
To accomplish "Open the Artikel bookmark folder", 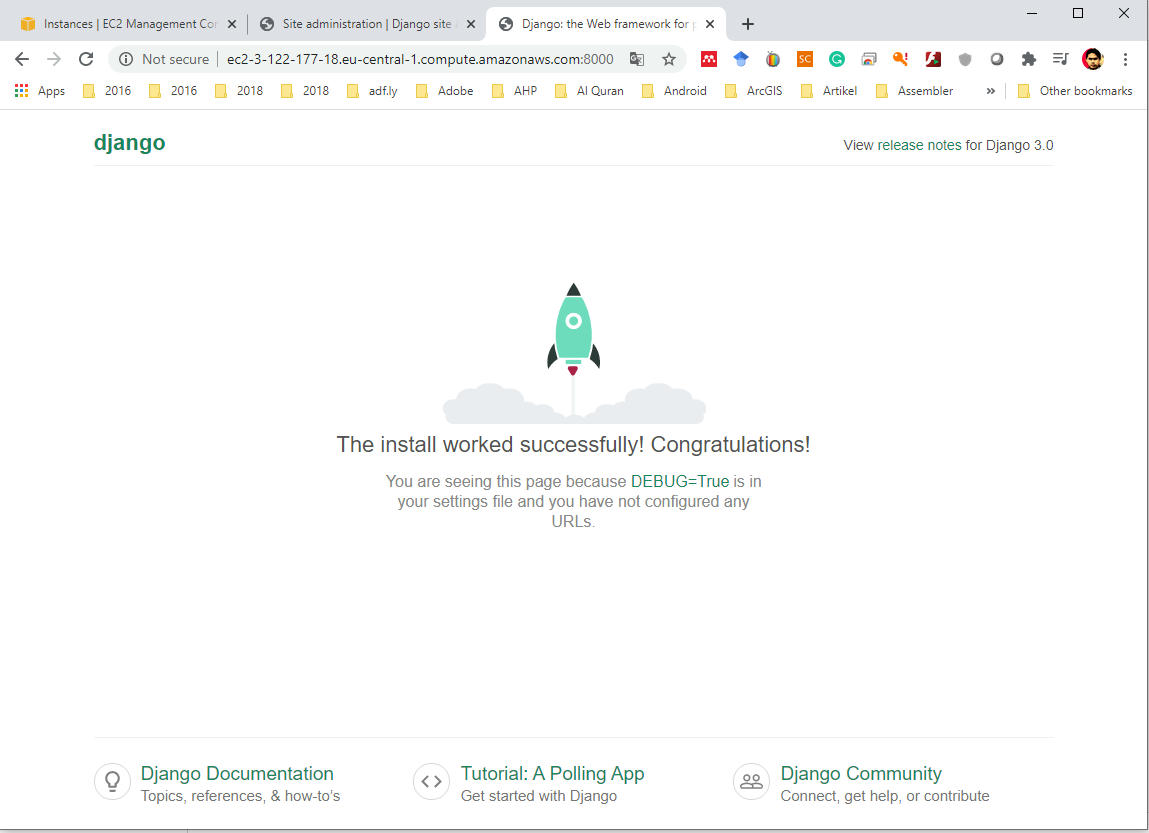I will [830, 91].
